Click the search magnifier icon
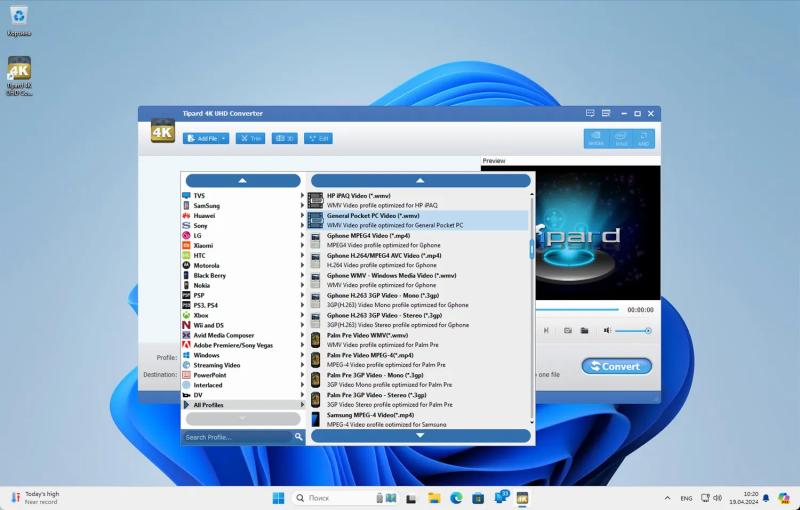Image resolution: width=800 pixels, height=510 pixels. point(298,437)
